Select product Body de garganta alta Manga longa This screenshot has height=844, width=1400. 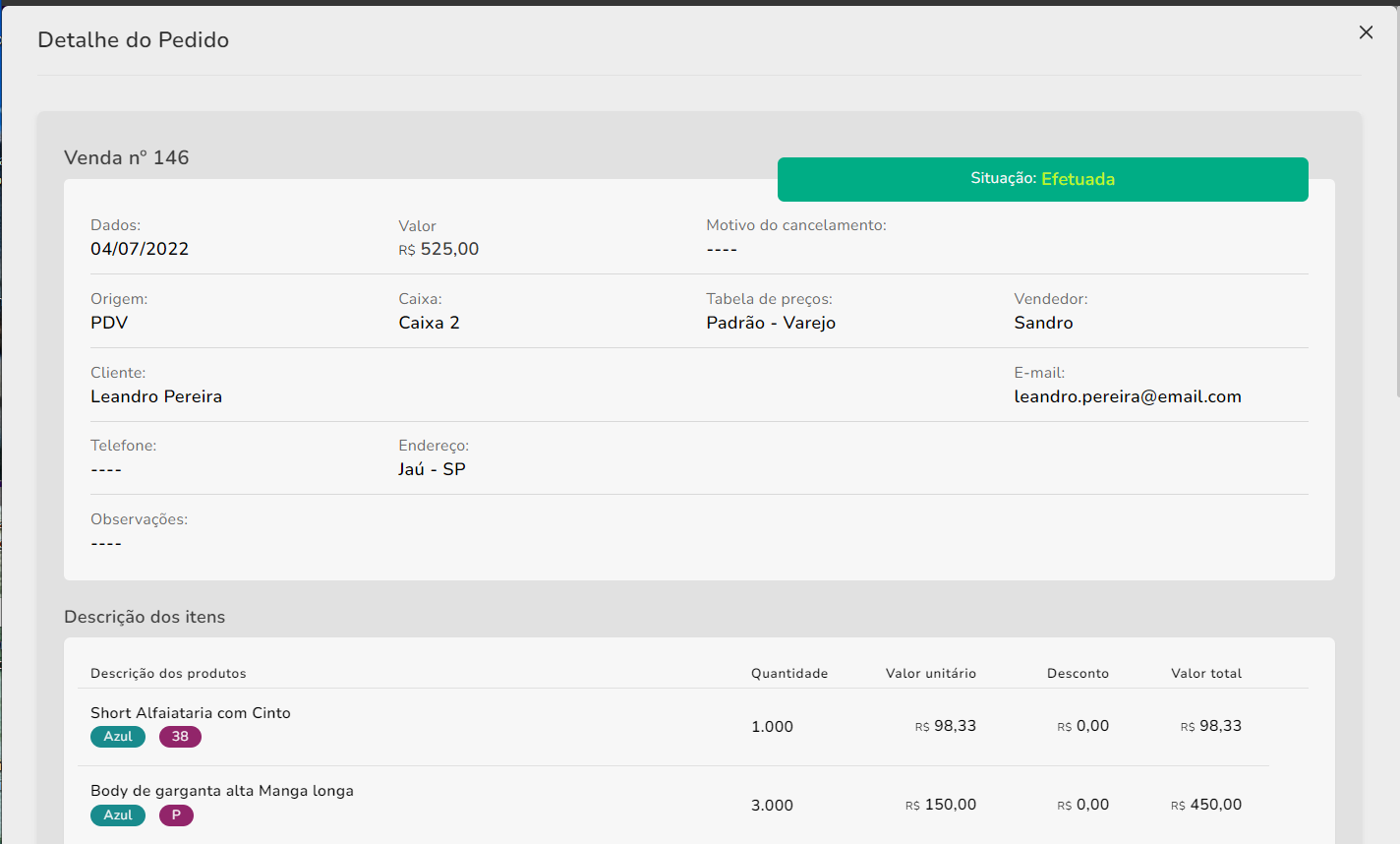222,791
